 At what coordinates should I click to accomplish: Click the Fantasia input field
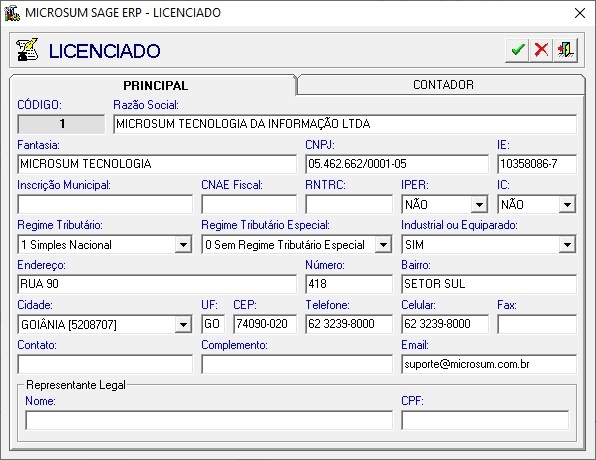[x=157, y=164]
